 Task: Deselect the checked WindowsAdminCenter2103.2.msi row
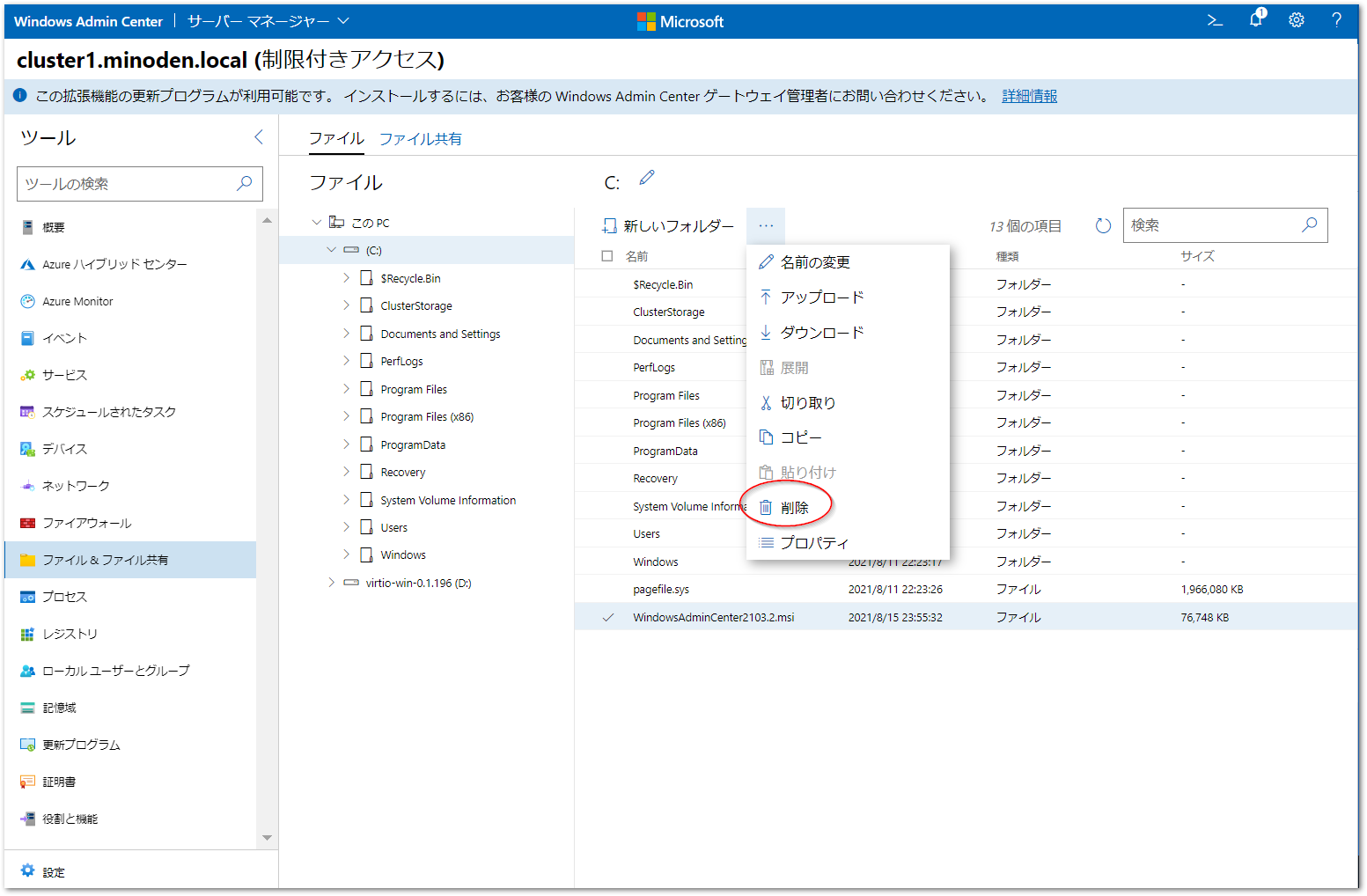pyautogui.click(x=607, y=617)
